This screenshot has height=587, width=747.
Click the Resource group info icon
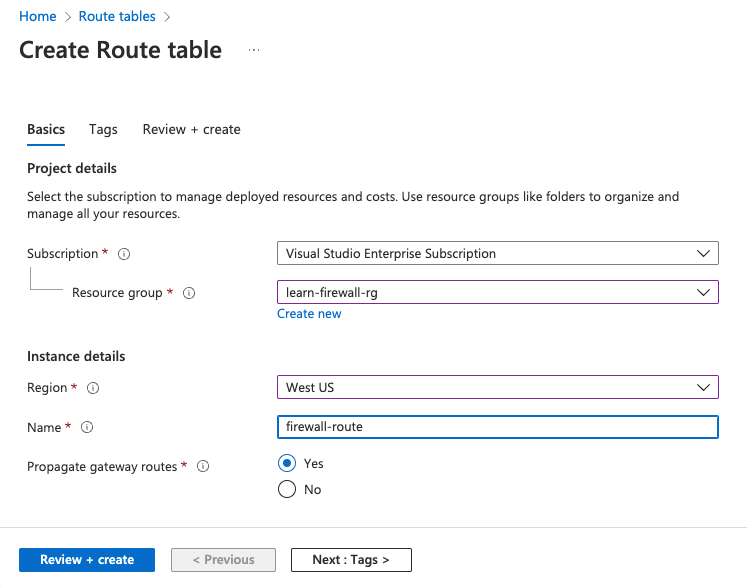click(189, 293)
